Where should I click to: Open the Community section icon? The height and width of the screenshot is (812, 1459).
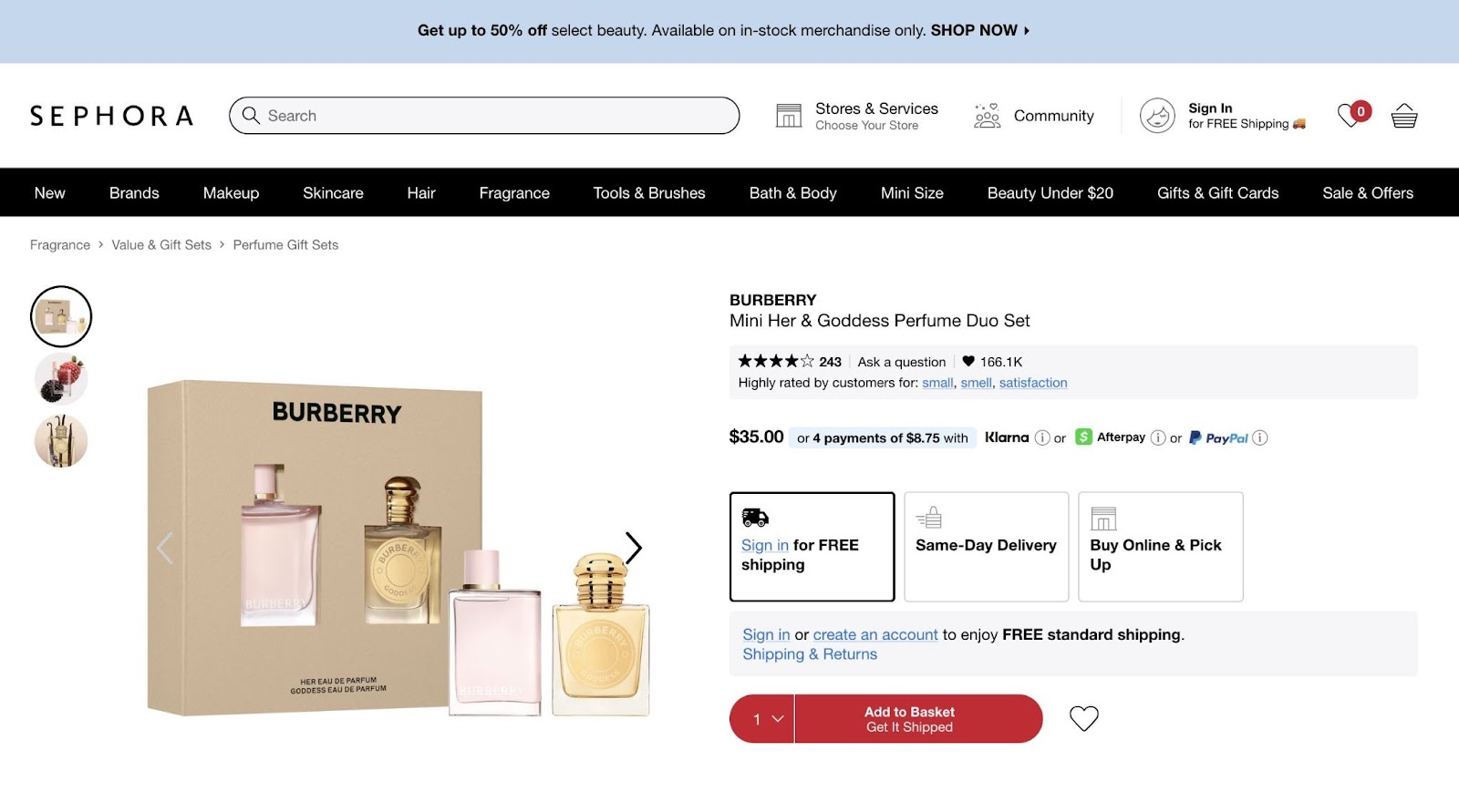point(986,116)
